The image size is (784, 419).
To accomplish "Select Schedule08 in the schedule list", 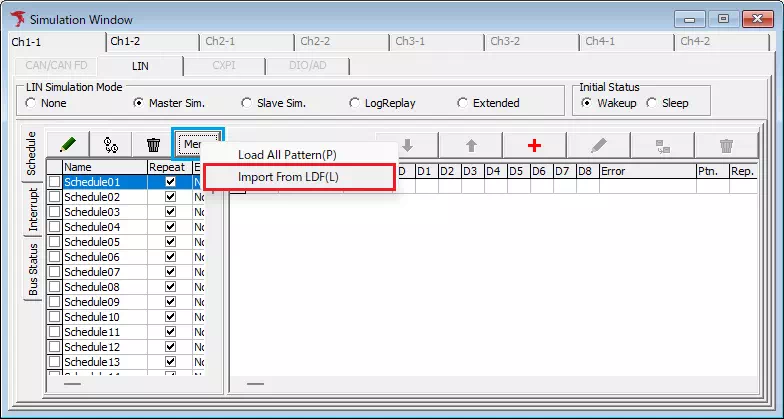I will (x=92, y=287).
